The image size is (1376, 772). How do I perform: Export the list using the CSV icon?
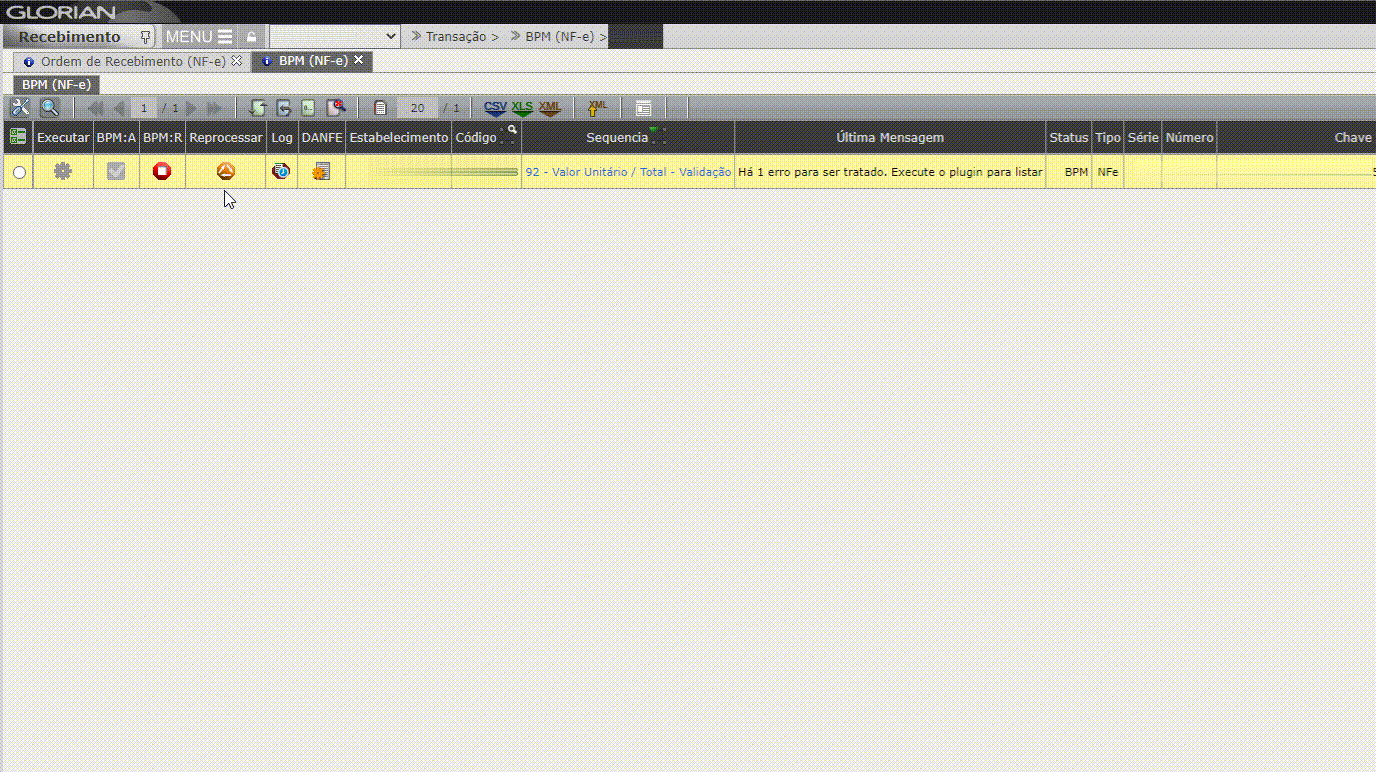click(x=495, y=108)
